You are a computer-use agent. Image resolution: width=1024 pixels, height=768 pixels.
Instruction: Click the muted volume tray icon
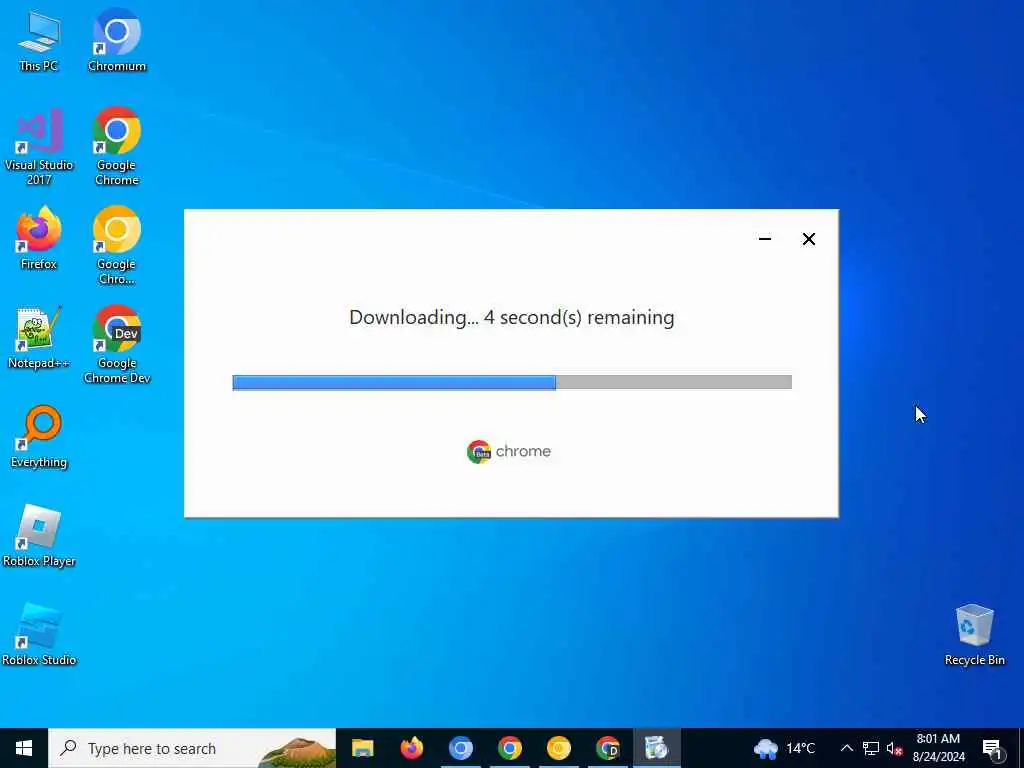[894, 748]
